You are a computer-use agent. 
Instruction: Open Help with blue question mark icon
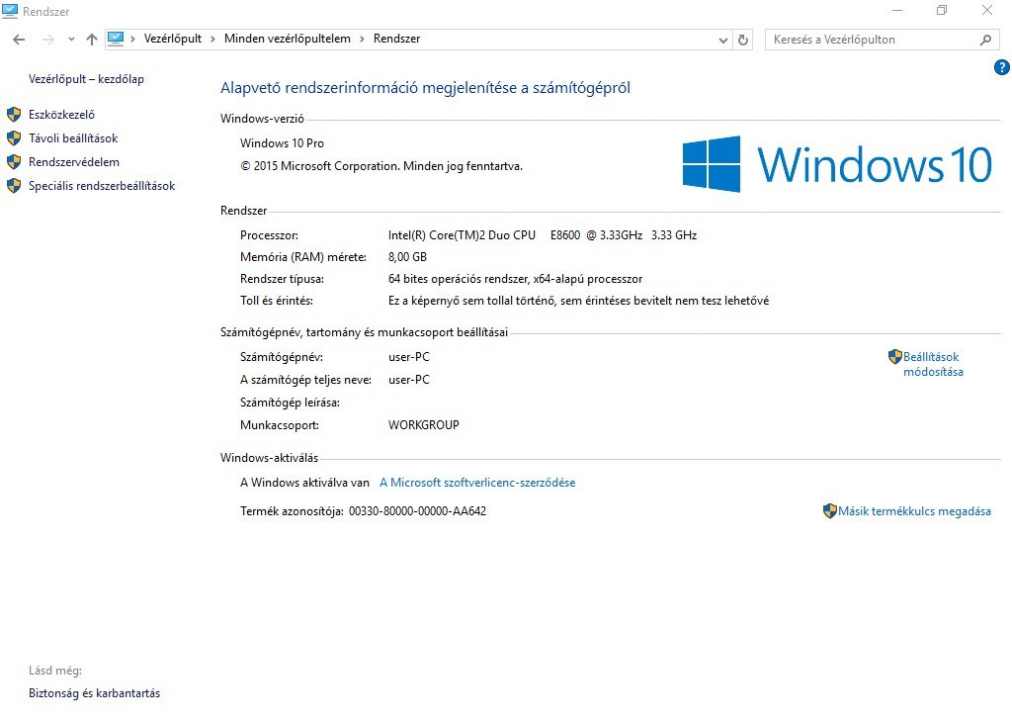[1002, 67]
